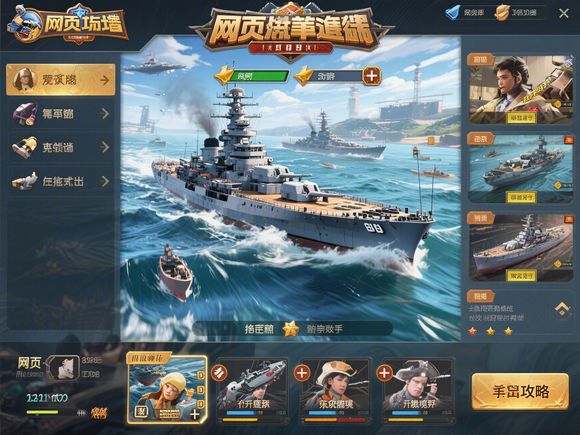Select the highlighted gold sidebar tab with portrait
Viewport: 580px width, 435px height.
pos(61,80)
